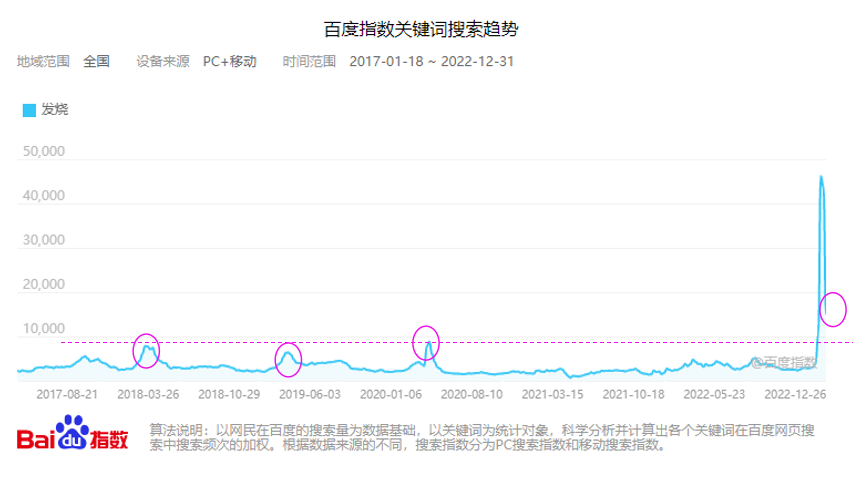Click the blue 发烧 legend color square

29,110
